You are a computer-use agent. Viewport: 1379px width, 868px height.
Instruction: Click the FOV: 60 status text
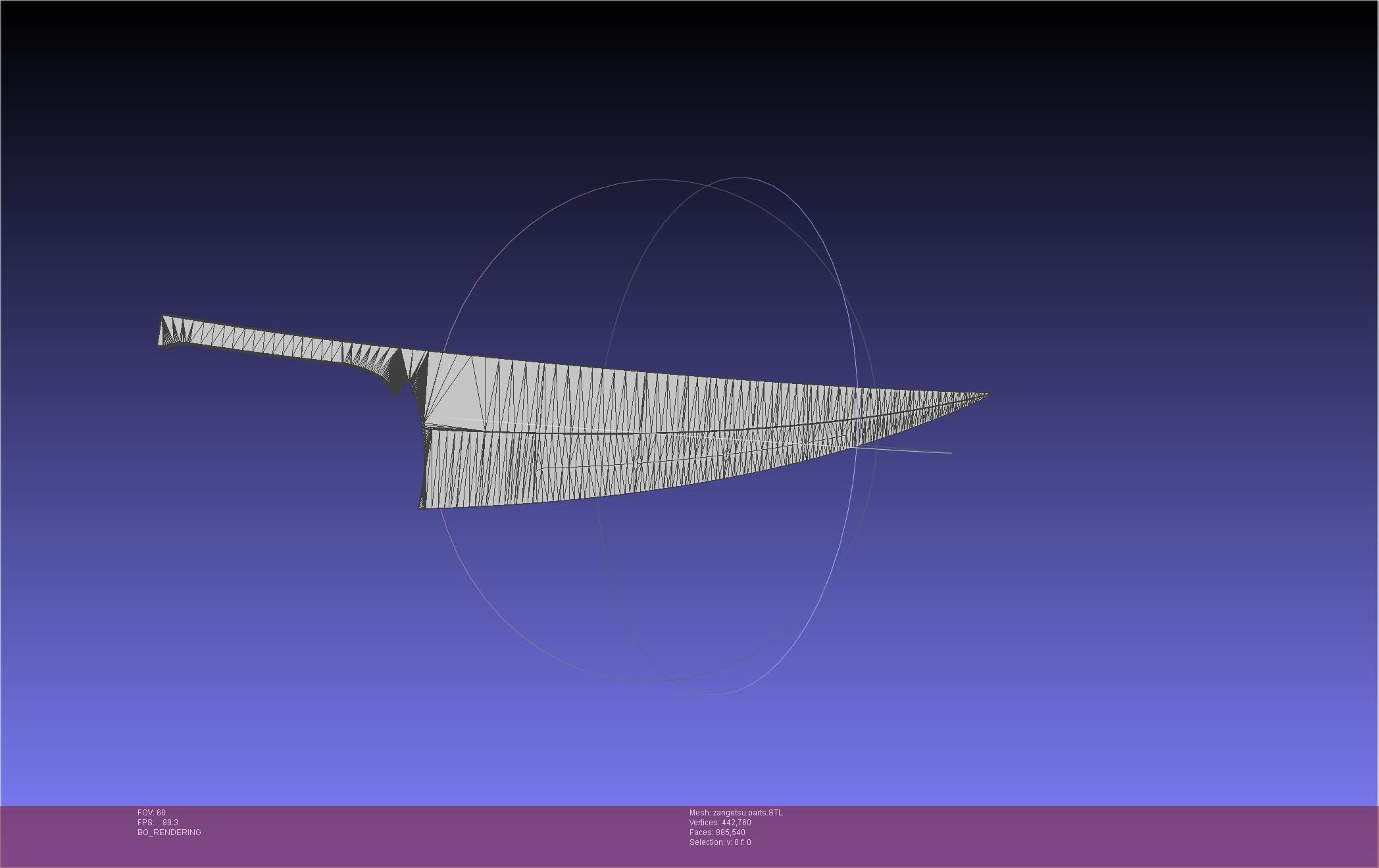tap(151, 813)
